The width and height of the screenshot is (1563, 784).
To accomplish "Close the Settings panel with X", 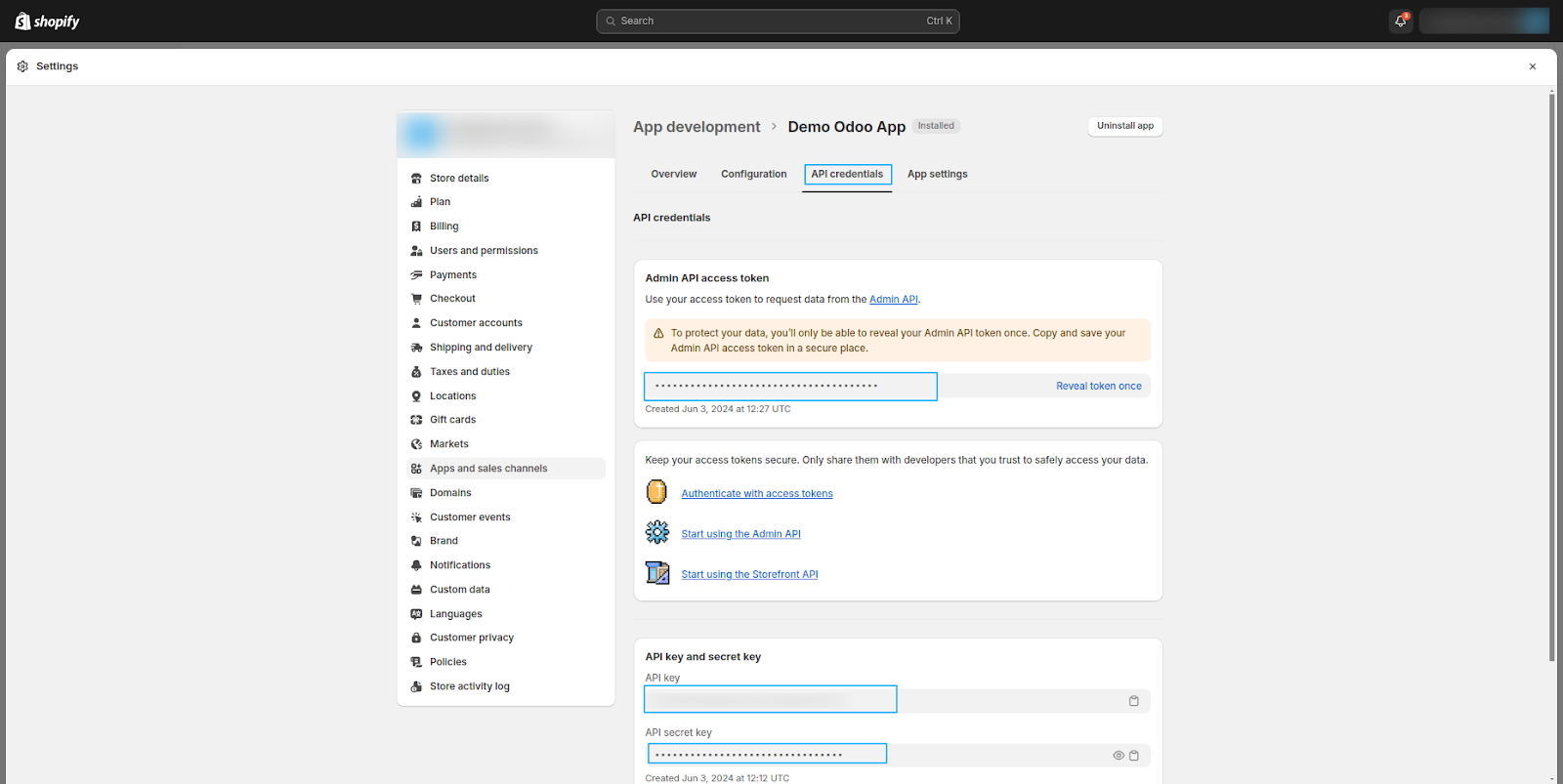I will pos(1533,66).
